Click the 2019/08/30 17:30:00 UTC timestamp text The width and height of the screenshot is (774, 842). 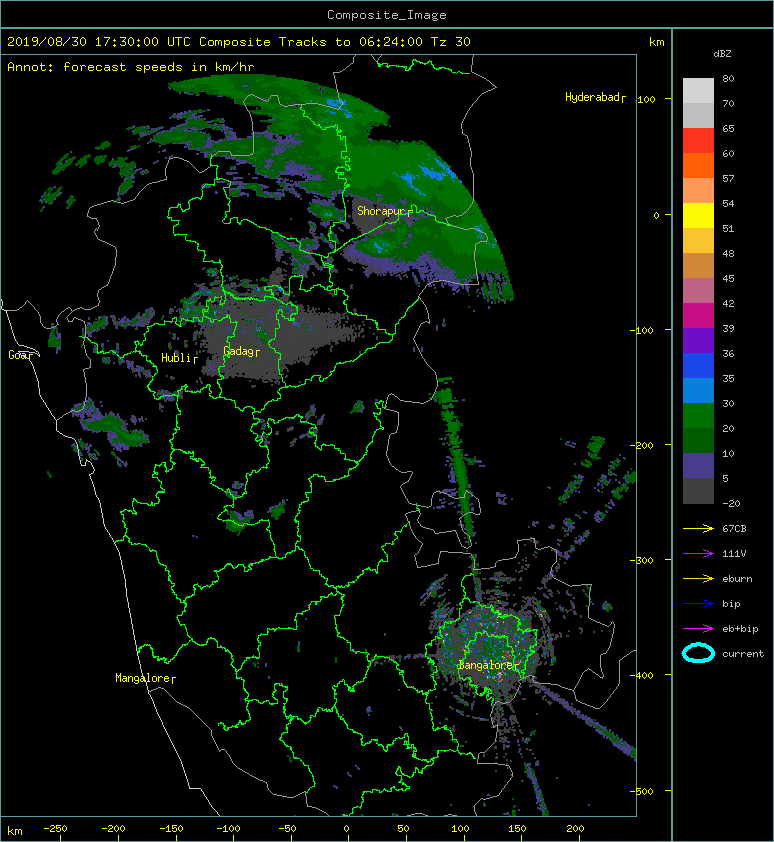tap(99, 42)
